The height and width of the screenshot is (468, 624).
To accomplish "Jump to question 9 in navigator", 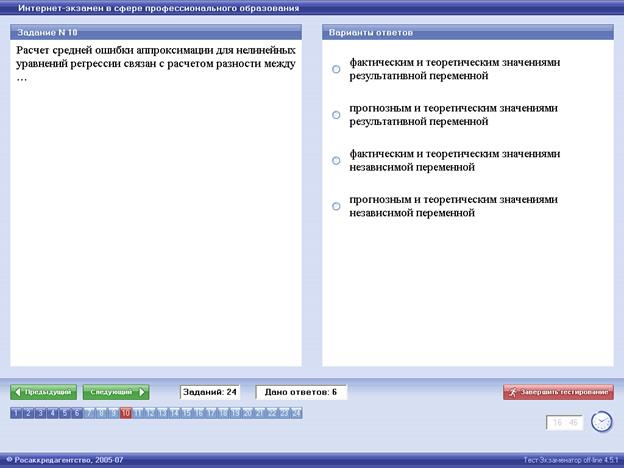I will (113, 413).
